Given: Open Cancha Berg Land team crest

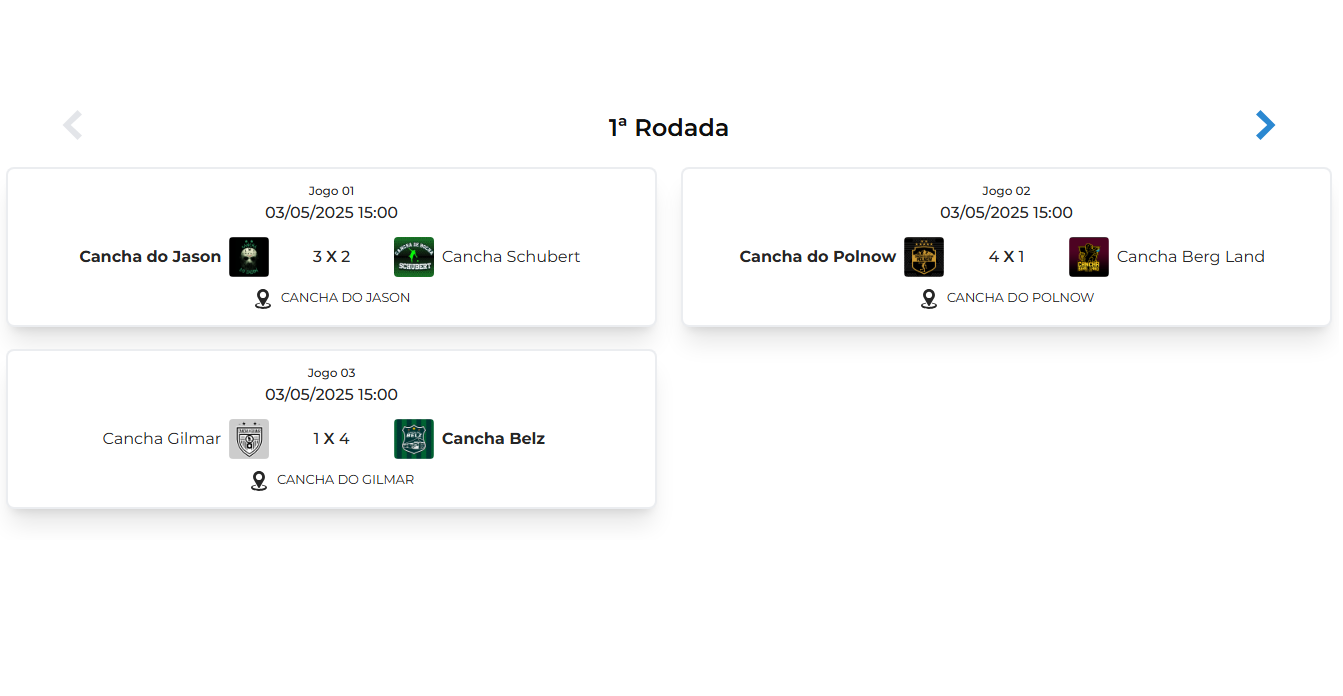Looking at the screenshot, I should (x=1089, y=257).
